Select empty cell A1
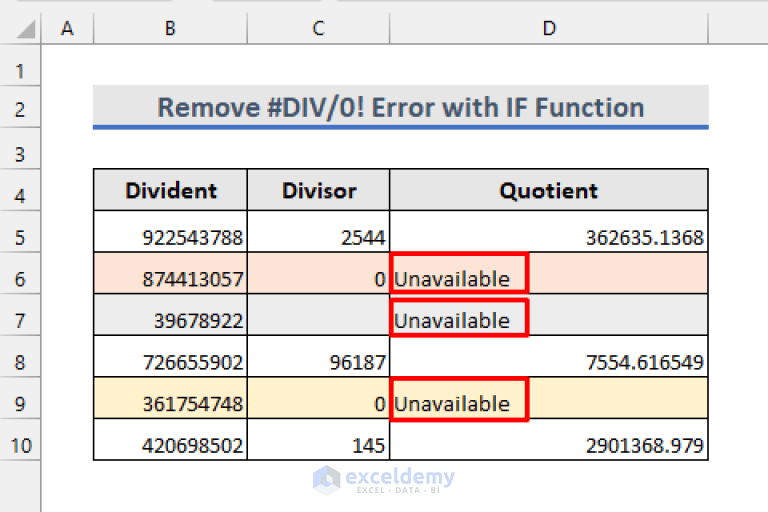This screenshot has height=512, width=768. click(67, 66)
